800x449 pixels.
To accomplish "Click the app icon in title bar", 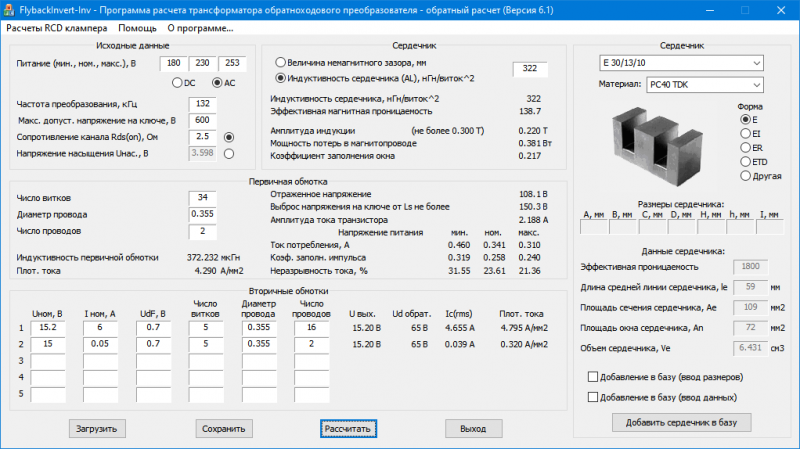I will (x=10, y=9).
